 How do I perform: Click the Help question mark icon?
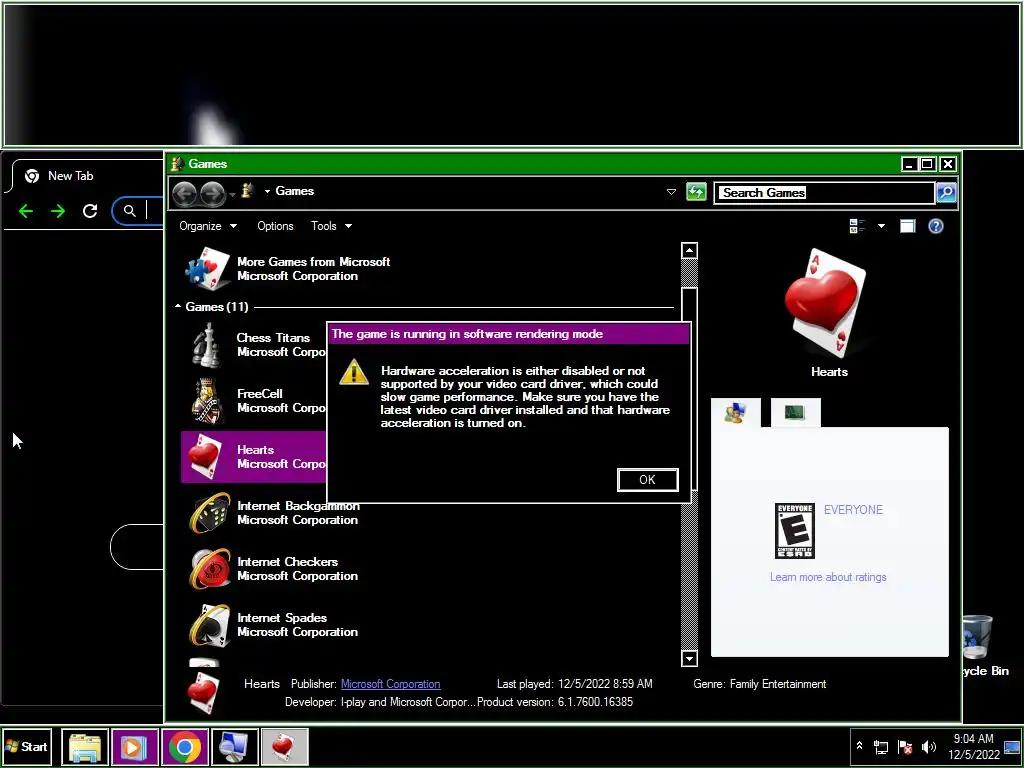coord(936,226)
